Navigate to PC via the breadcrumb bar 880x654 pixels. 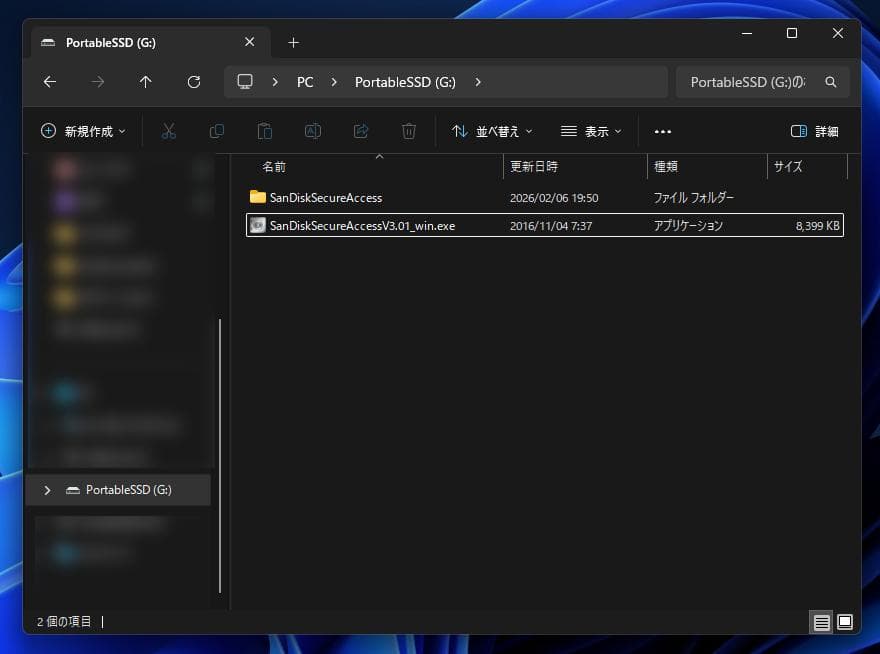coord(305,82)
